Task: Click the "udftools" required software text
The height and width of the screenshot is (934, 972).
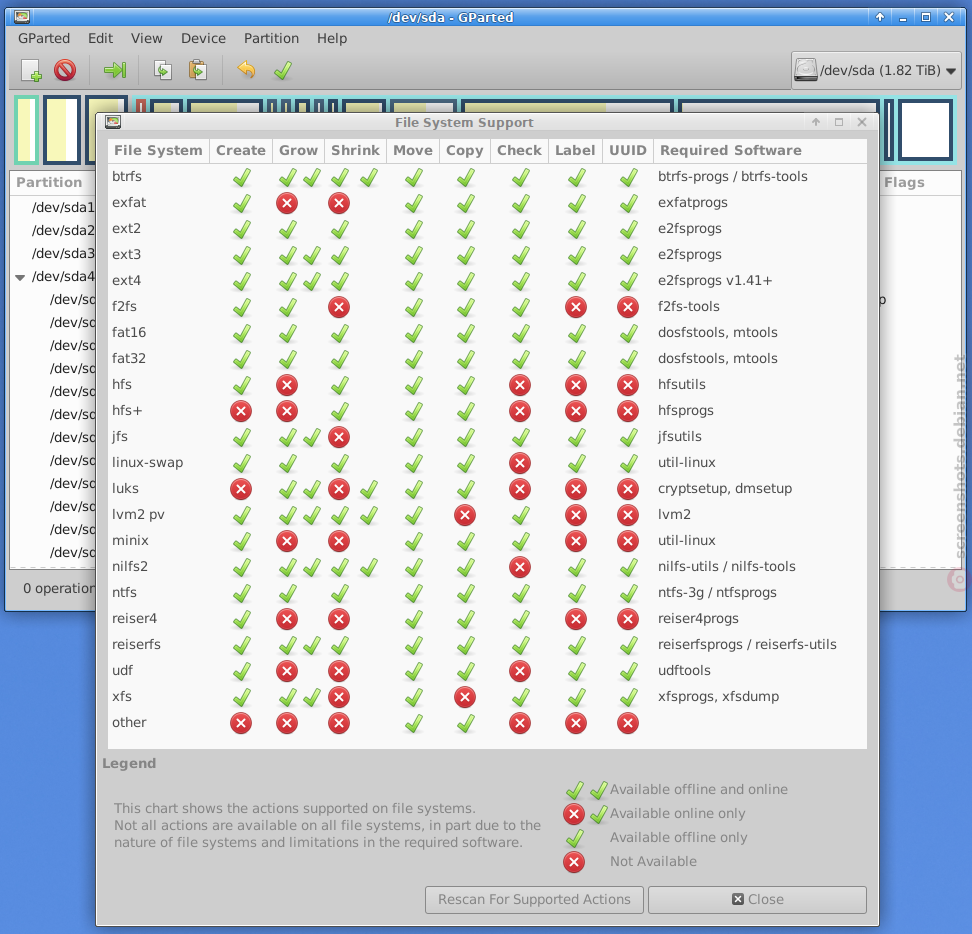Action: pos(684,671)
